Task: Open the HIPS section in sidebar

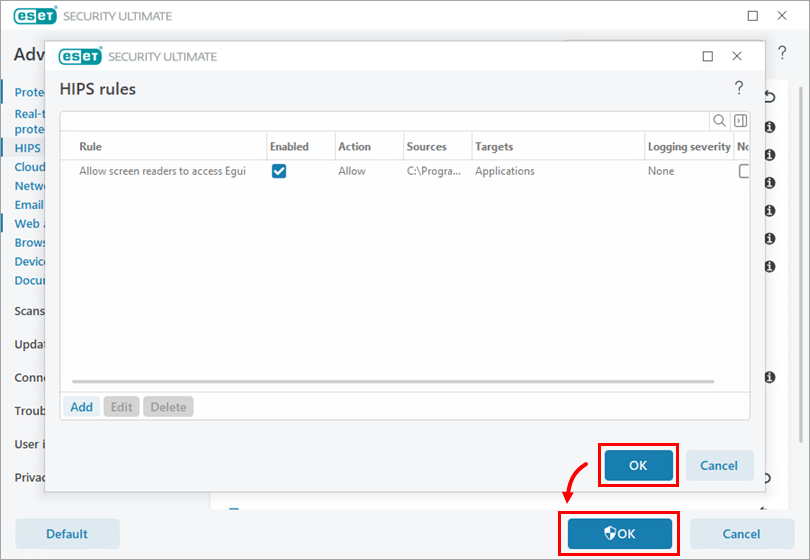Action: [27, 148]
